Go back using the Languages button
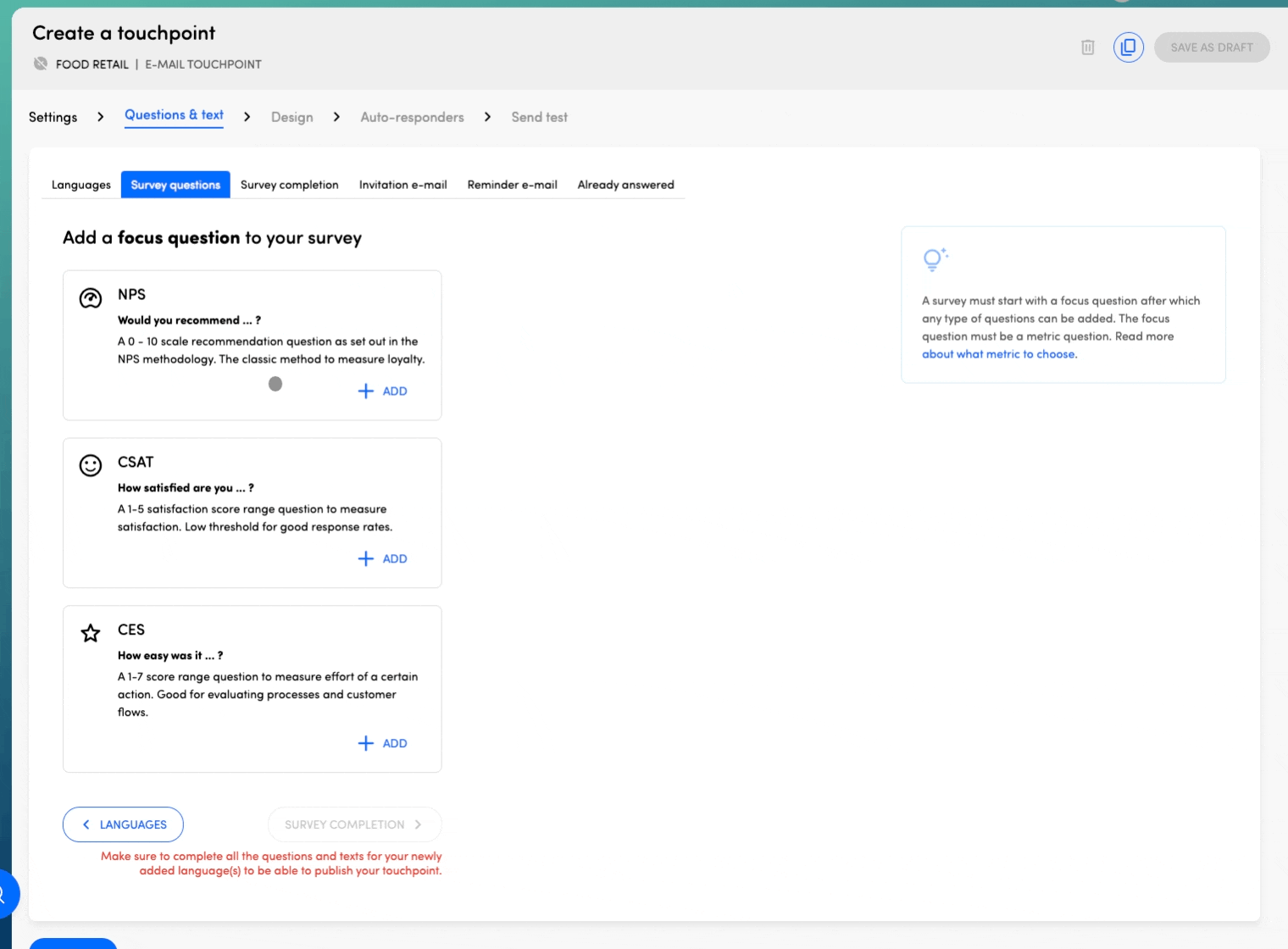 123,824
